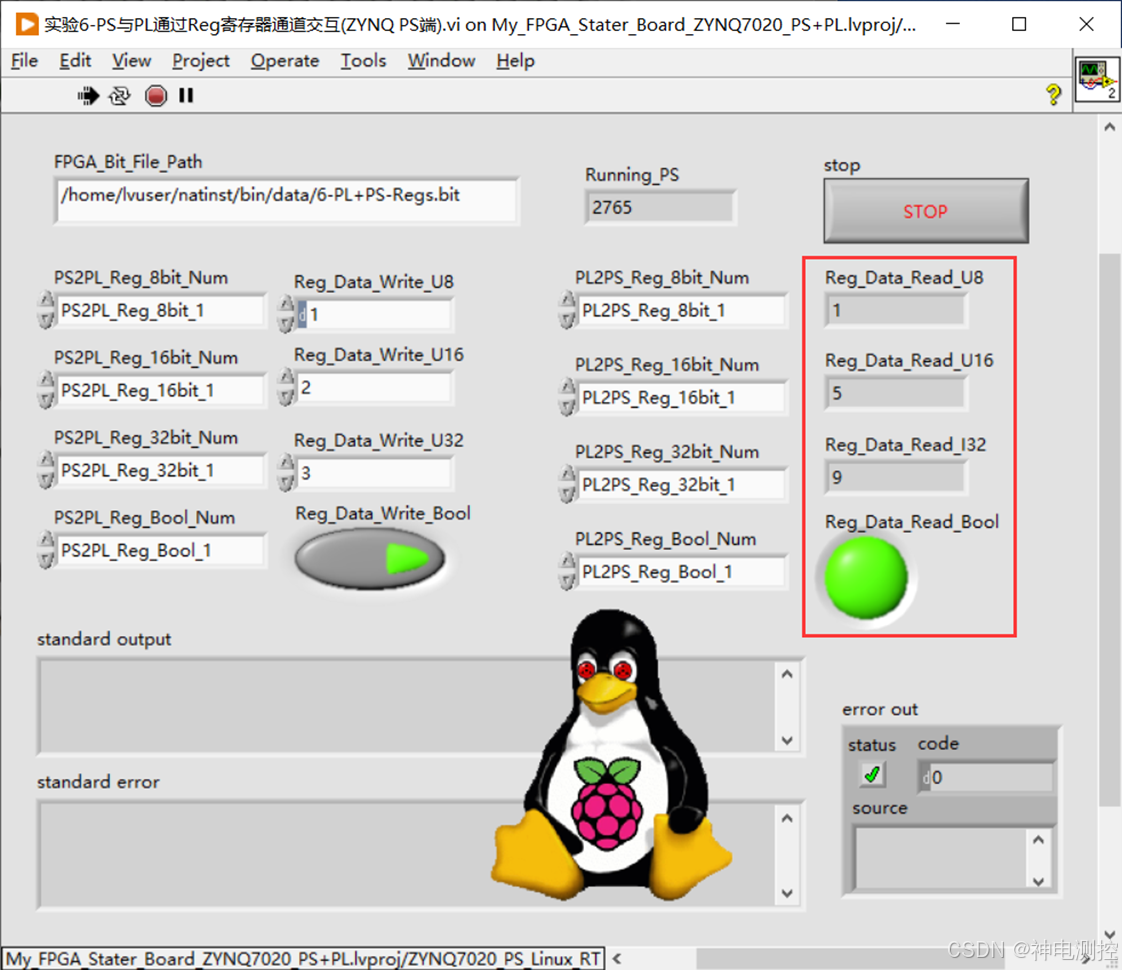Open the PL2PS_Reg_16bit_Num enum selector

[681, 398]
